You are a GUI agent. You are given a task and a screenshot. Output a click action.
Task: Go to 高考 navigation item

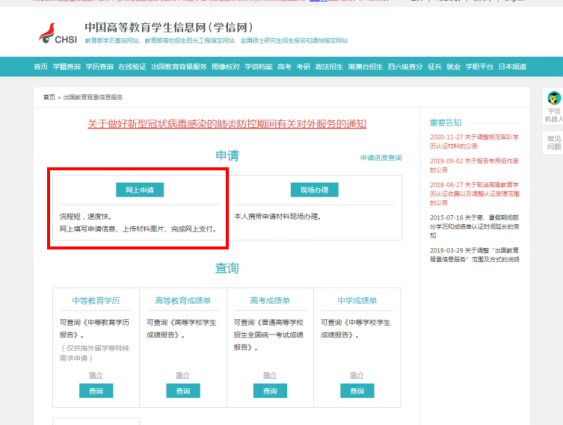click(284, 66)
